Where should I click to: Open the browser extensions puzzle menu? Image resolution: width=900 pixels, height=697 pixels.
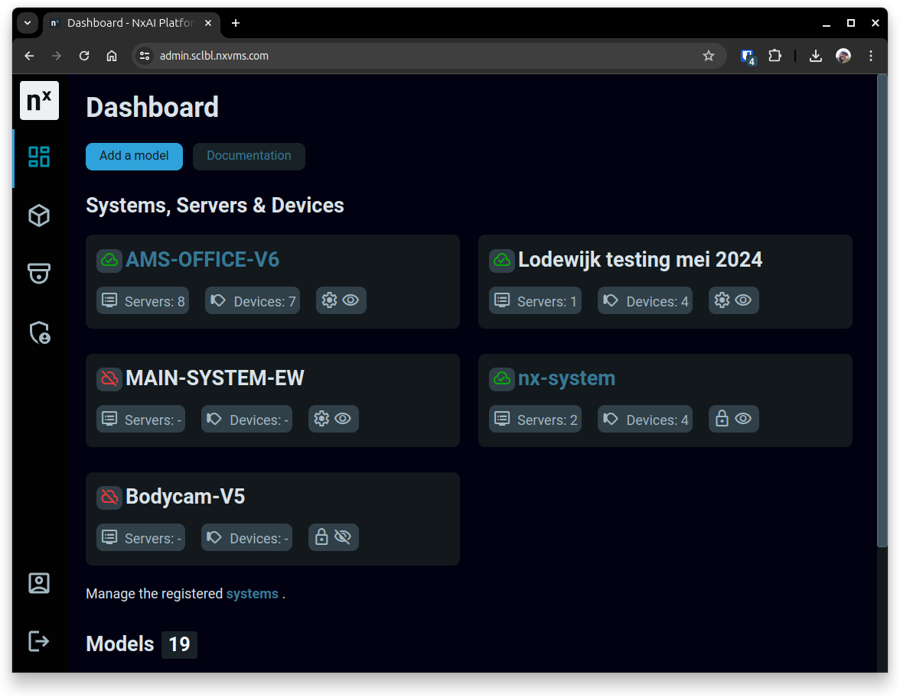775,56
